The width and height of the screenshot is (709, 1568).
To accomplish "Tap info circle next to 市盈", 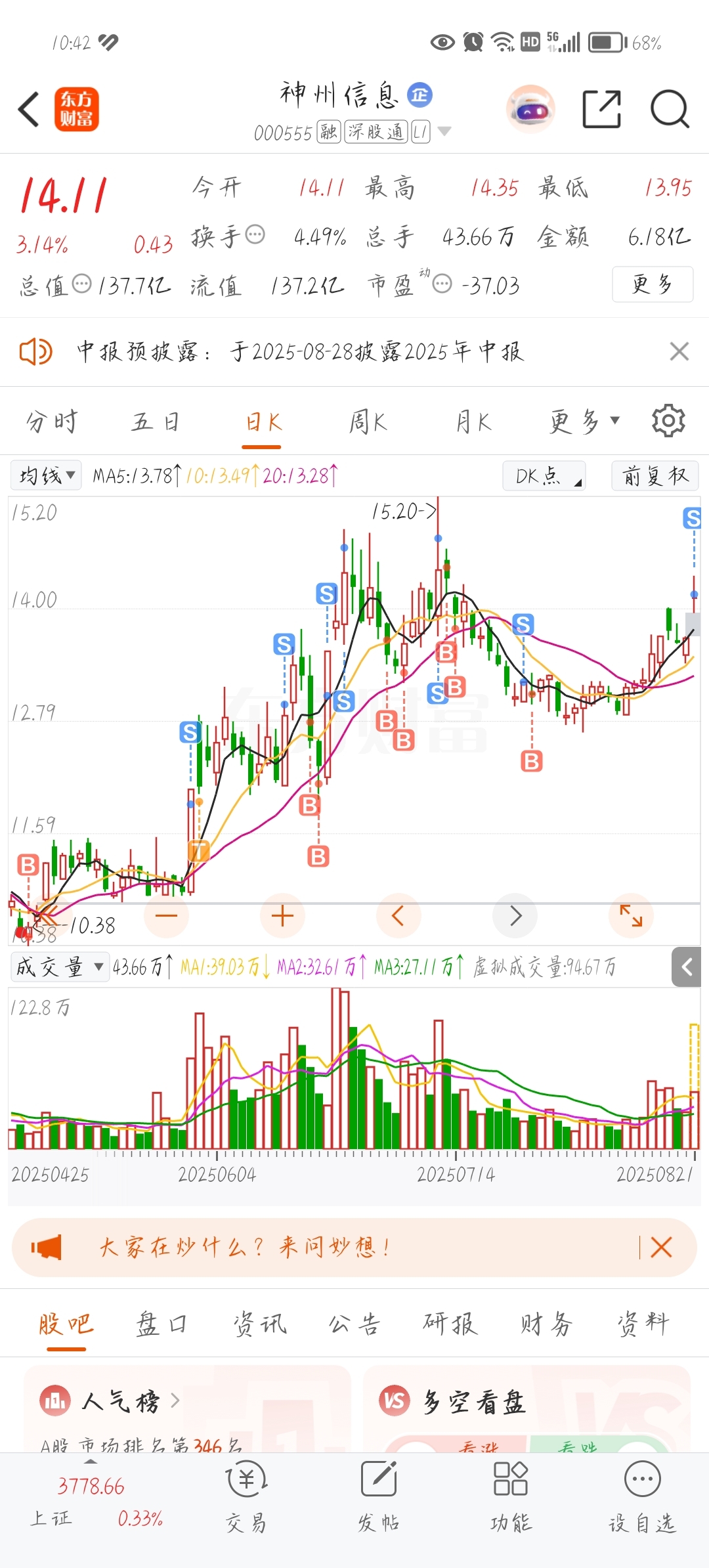I will pyautogui.click(x=442, y=284).
